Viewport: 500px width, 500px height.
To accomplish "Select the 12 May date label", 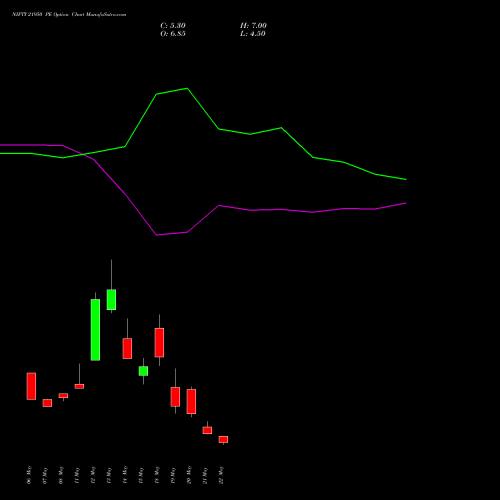I will 93,475.
